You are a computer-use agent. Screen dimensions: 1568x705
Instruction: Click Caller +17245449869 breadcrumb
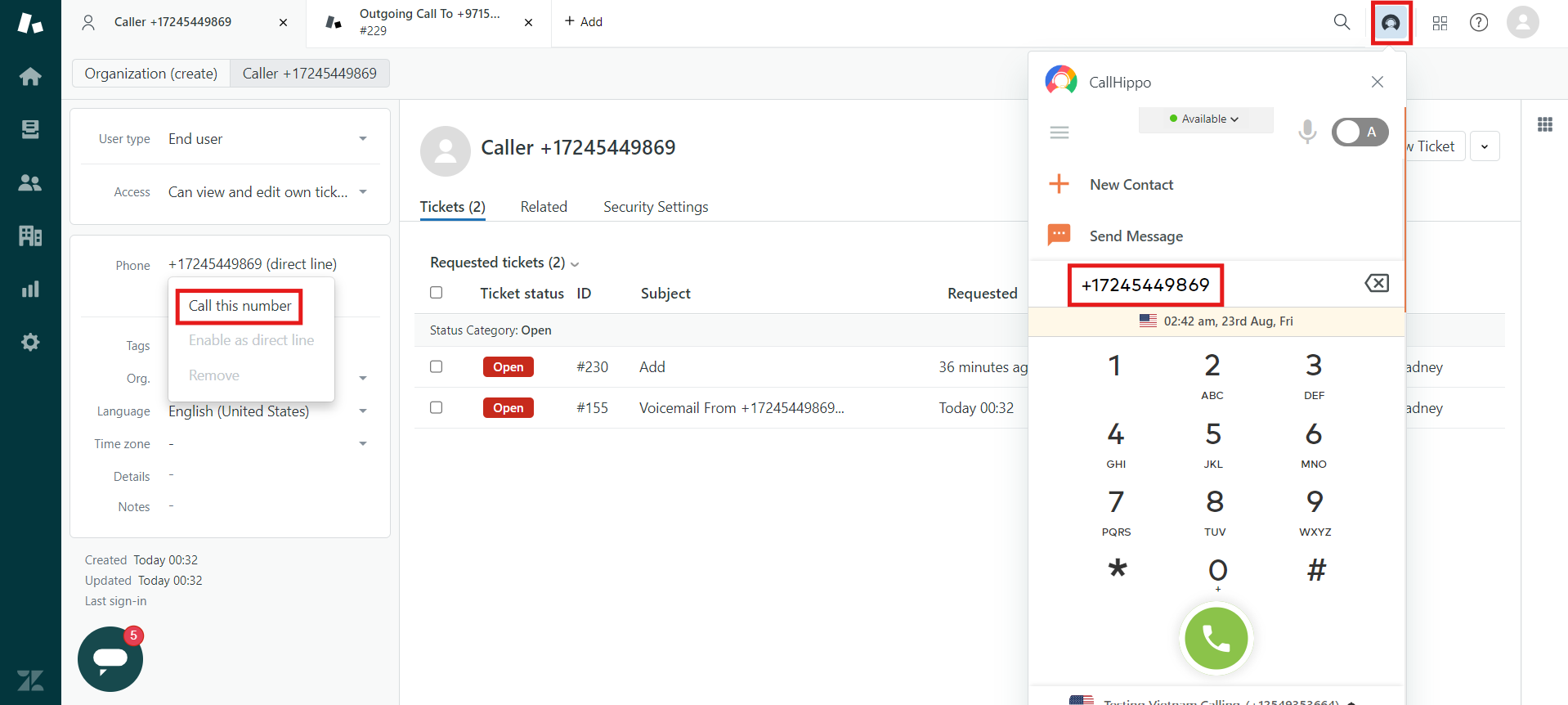pyautogui.click(x=310, y=74)
